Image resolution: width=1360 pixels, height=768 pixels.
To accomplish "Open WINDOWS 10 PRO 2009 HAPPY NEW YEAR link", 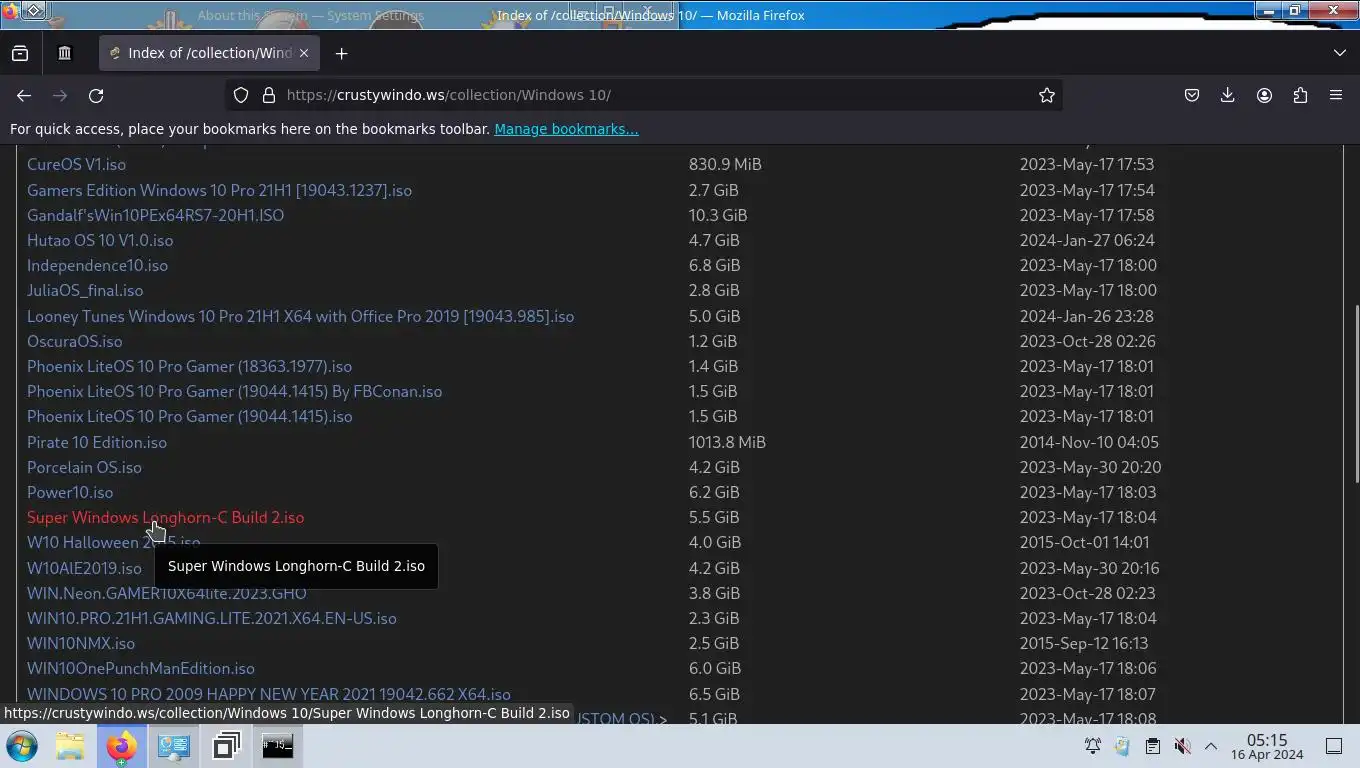I will click(269, 694).
